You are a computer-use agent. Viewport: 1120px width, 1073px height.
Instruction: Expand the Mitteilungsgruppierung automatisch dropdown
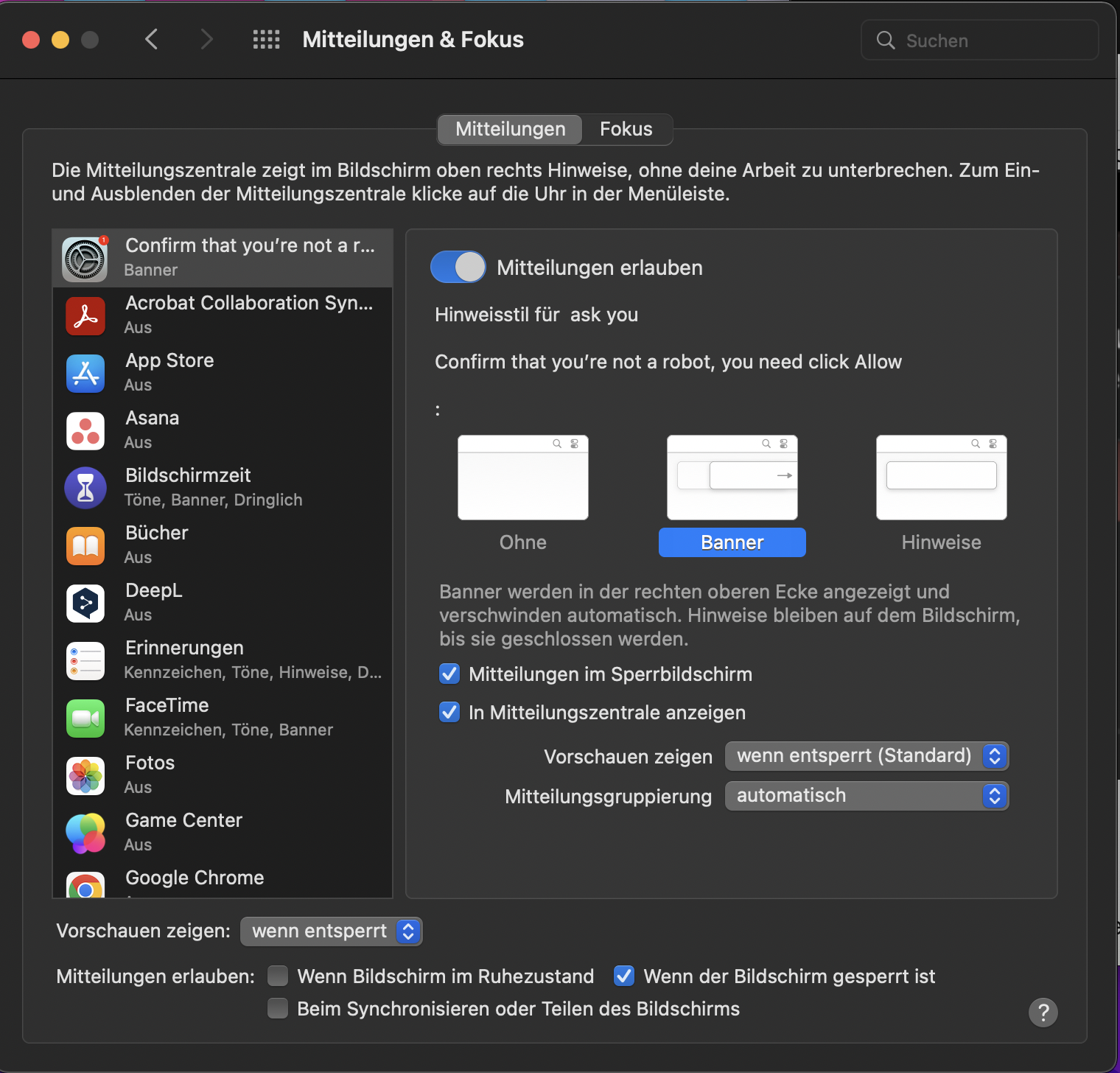click(867, 796)
